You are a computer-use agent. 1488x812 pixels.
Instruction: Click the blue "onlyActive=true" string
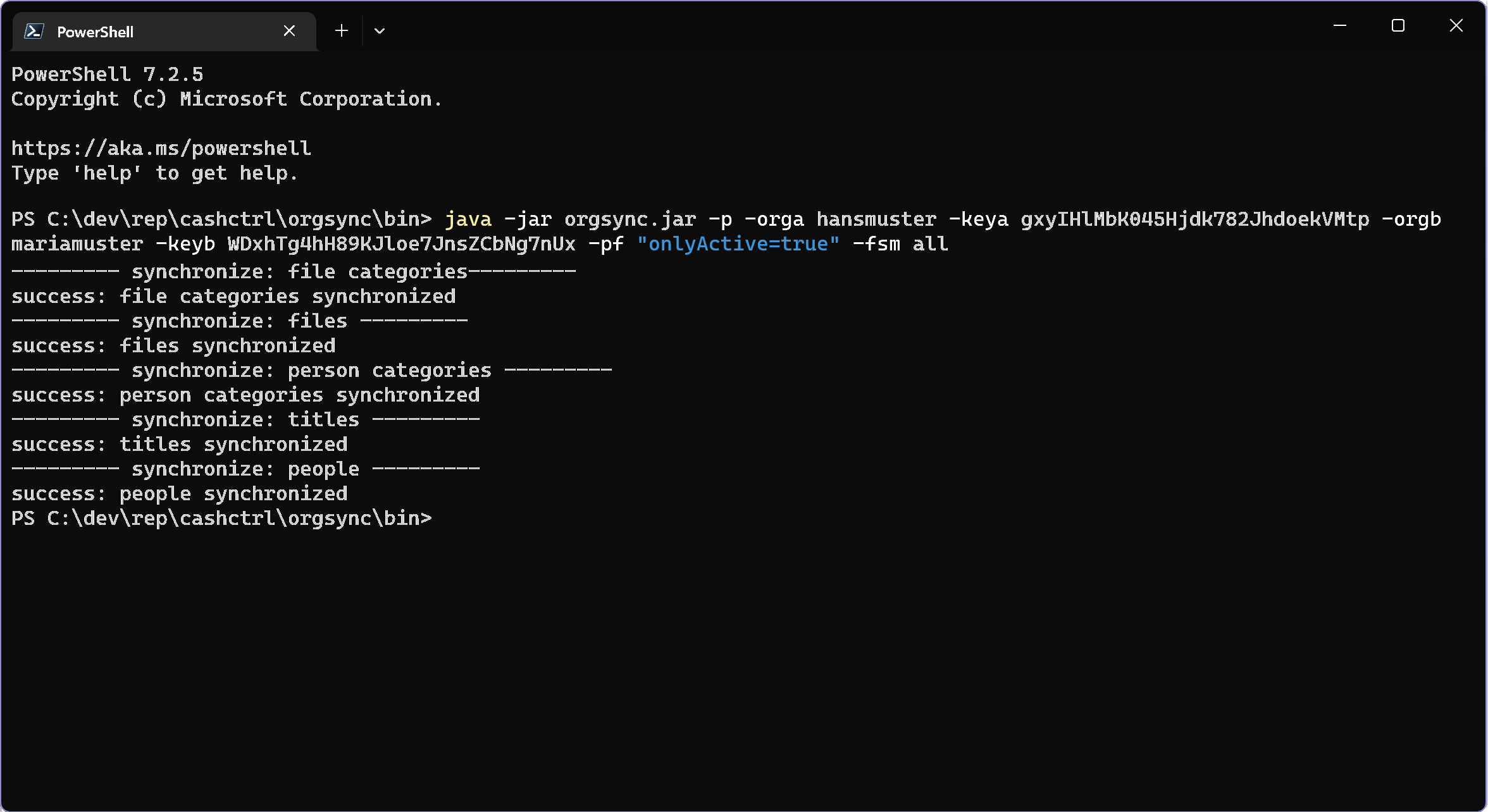tap(738, 244)
